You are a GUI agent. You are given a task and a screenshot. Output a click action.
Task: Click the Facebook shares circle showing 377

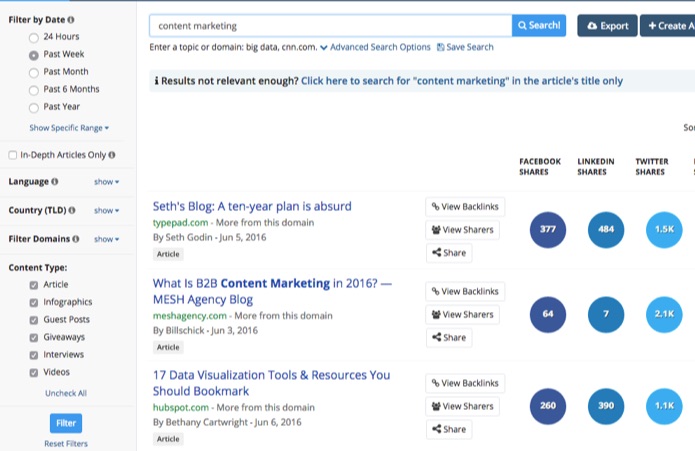548,229
